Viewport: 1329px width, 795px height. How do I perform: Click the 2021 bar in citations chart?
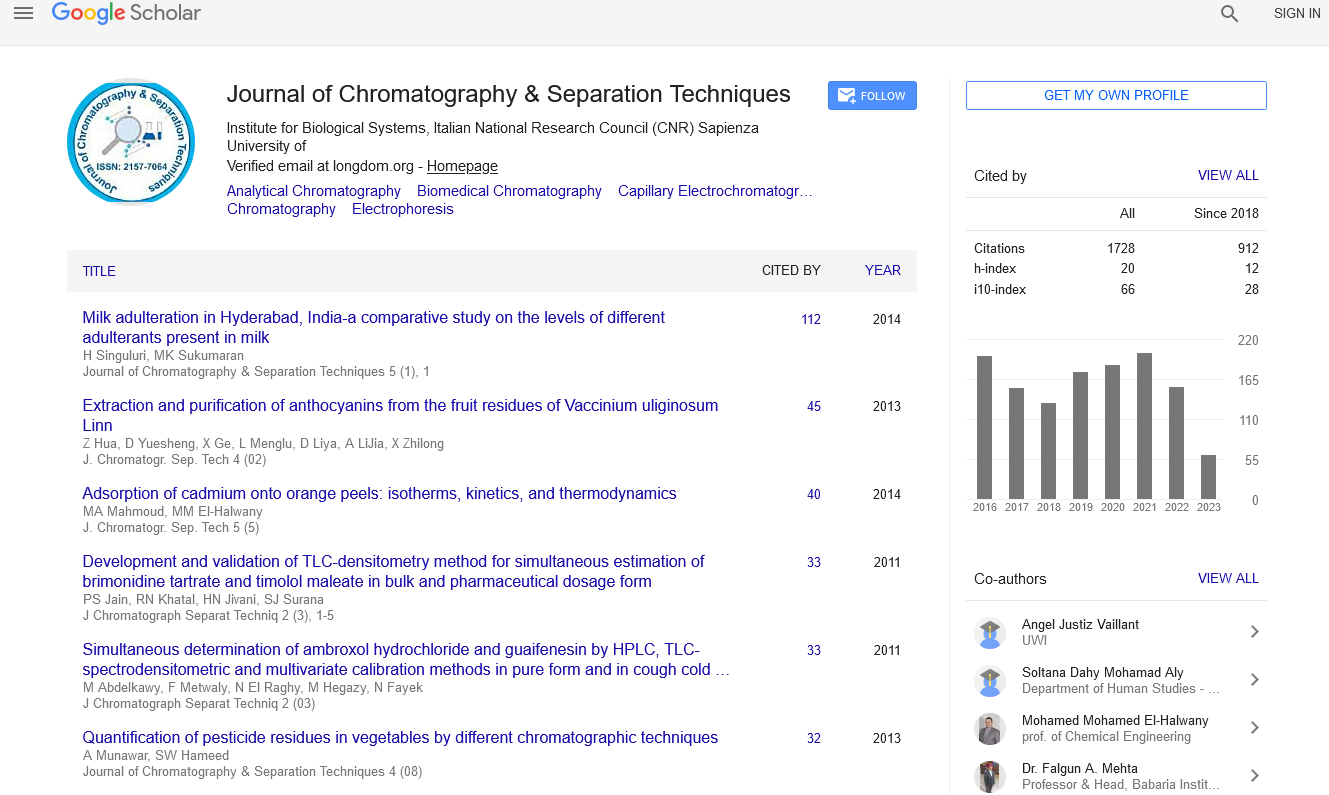click(1144, 426)
